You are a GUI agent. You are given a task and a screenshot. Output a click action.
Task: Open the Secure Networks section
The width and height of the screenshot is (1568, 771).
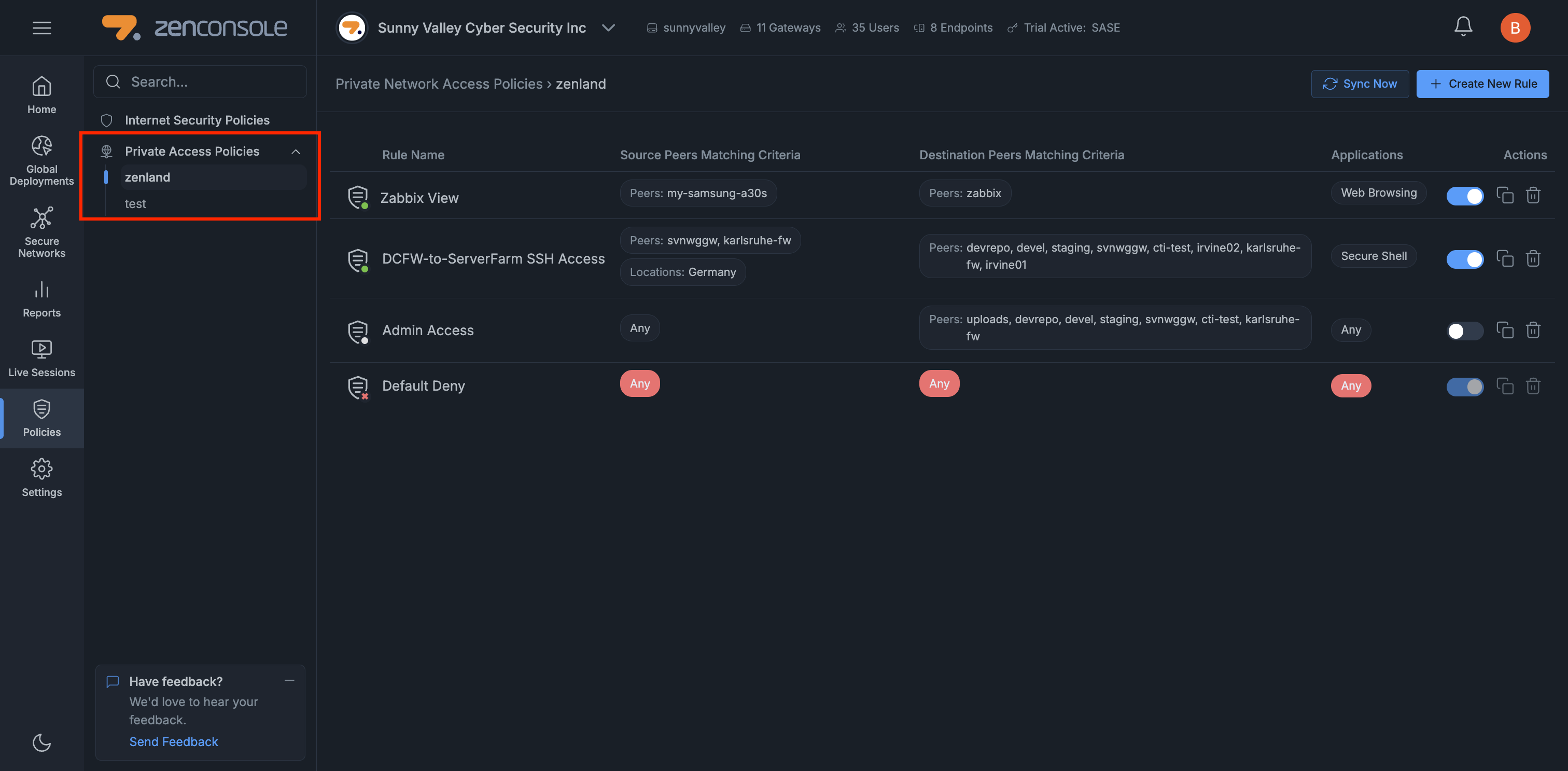[x=41, y=232]
